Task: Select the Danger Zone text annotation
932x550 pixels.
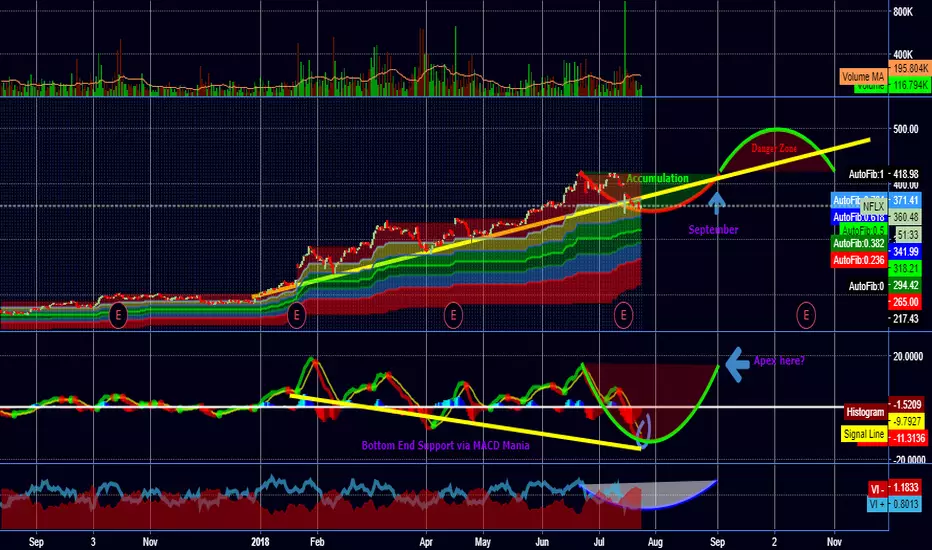Action: 773,148
